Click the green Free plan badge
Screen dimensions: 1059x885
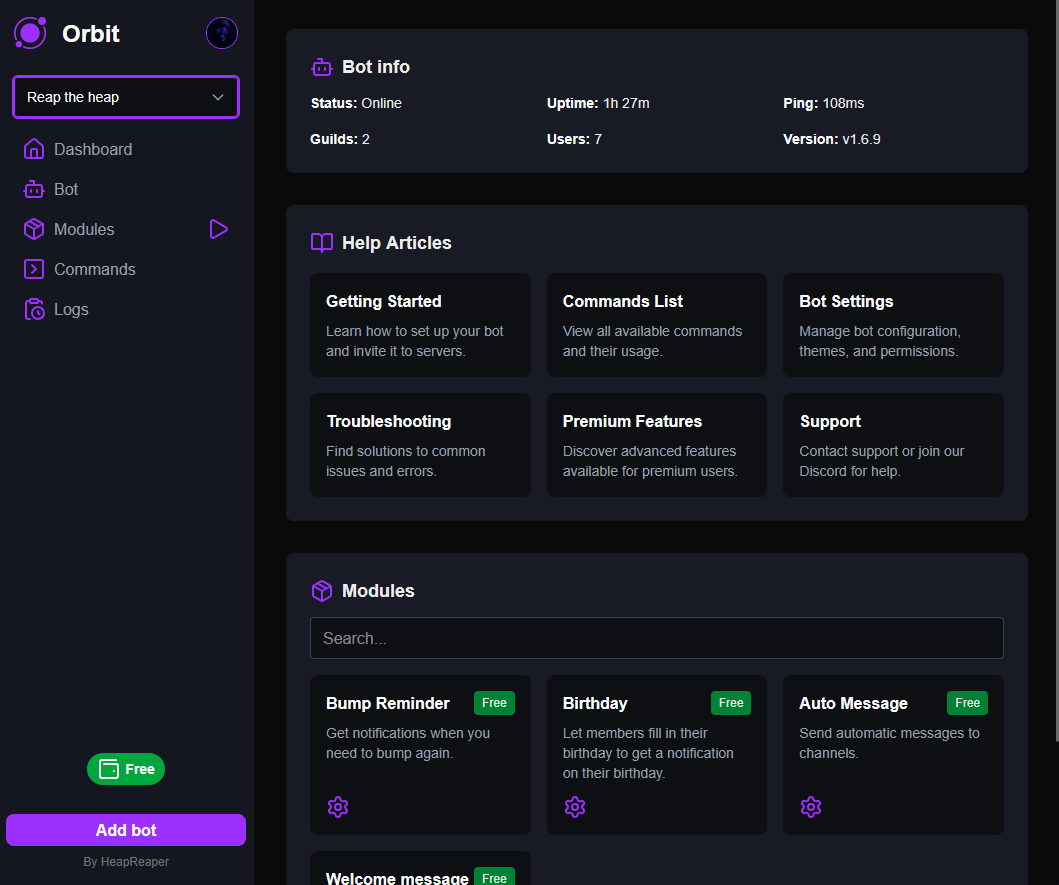tap(126, 769)
